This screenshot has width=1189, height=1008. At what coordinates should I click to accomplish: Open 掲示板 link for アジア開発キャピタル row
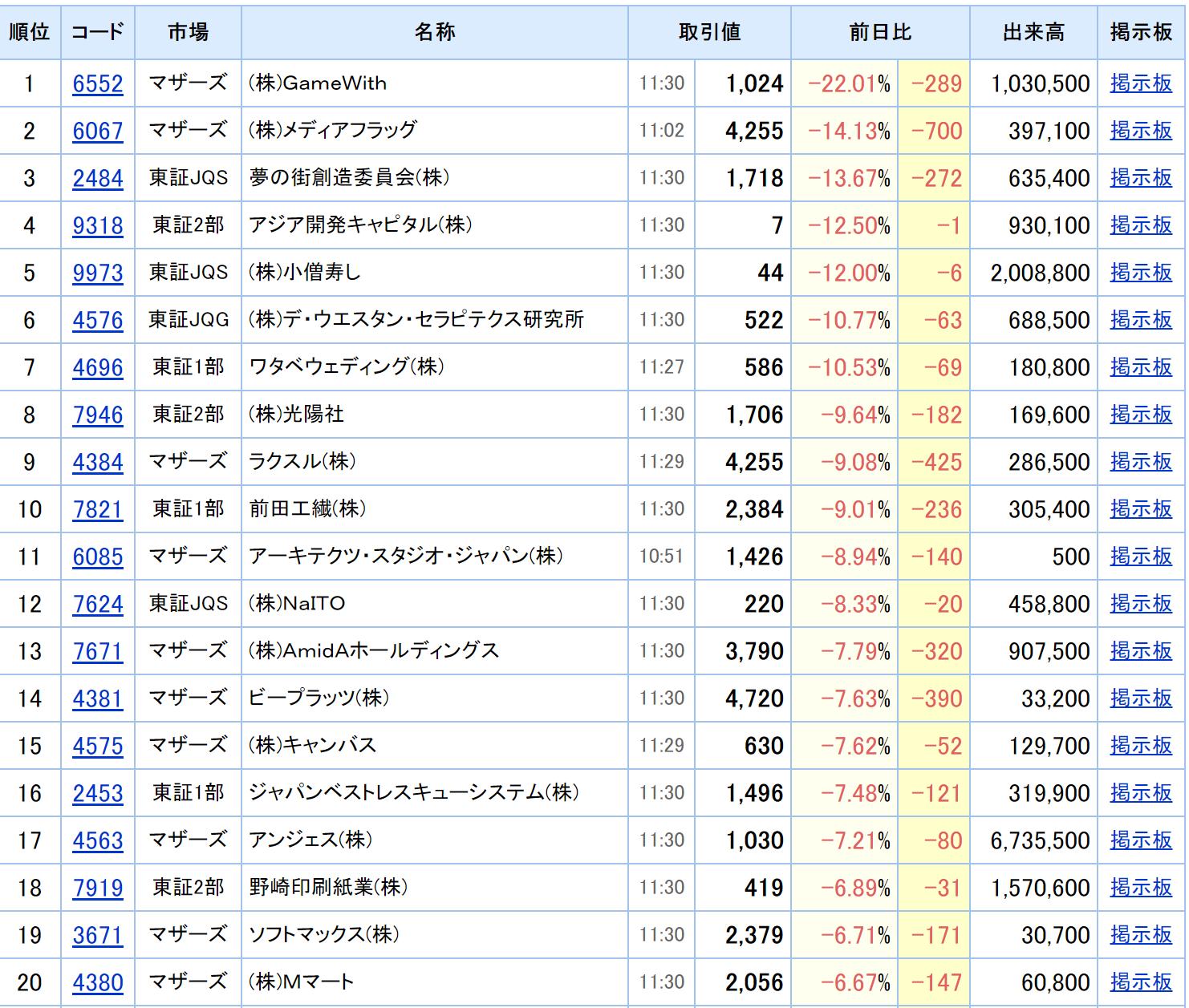coord(1141,225)
